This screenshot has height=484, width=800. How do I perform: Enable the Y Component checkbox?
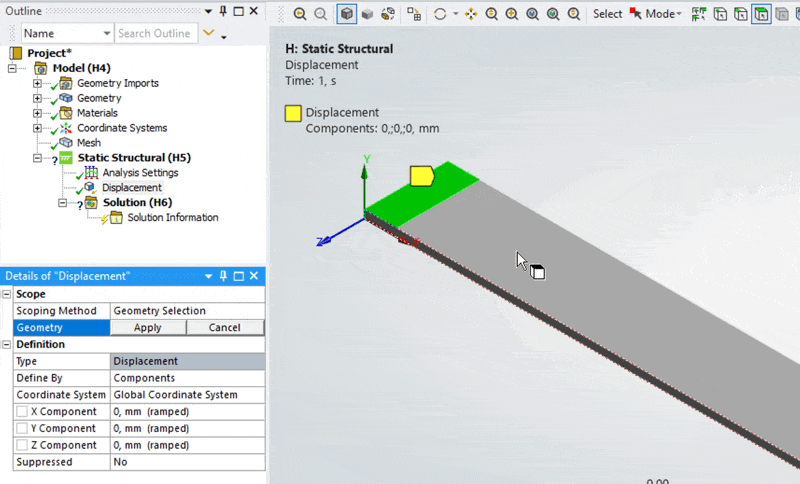pos(22,429)
